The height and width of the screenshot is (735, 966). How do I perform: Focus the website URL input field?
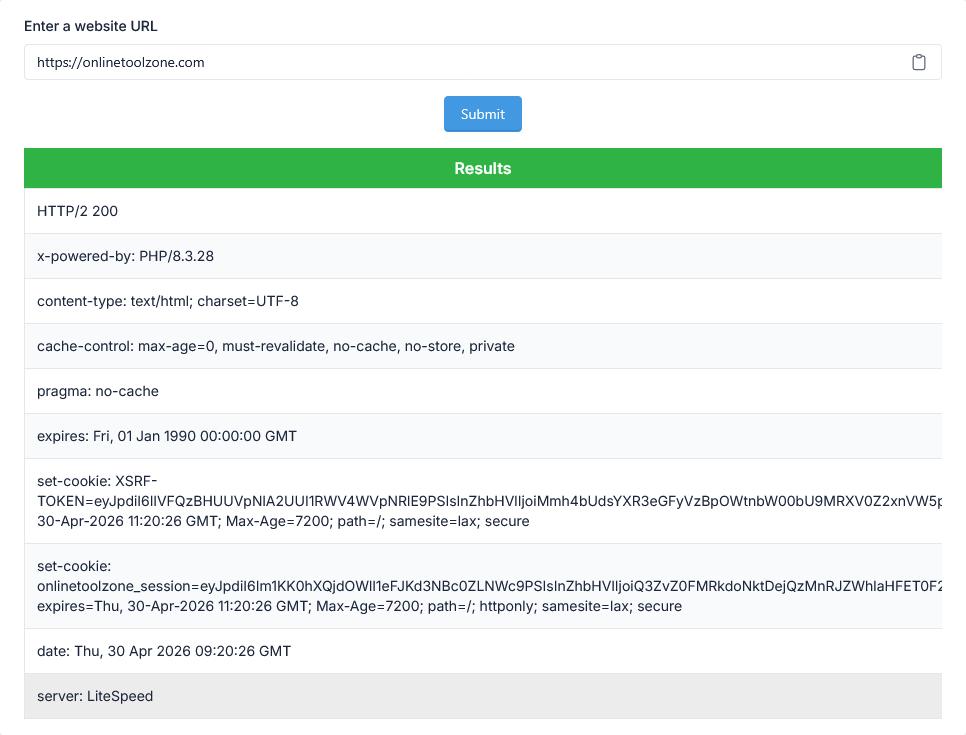pyautogui.click(x=482, y=62)
